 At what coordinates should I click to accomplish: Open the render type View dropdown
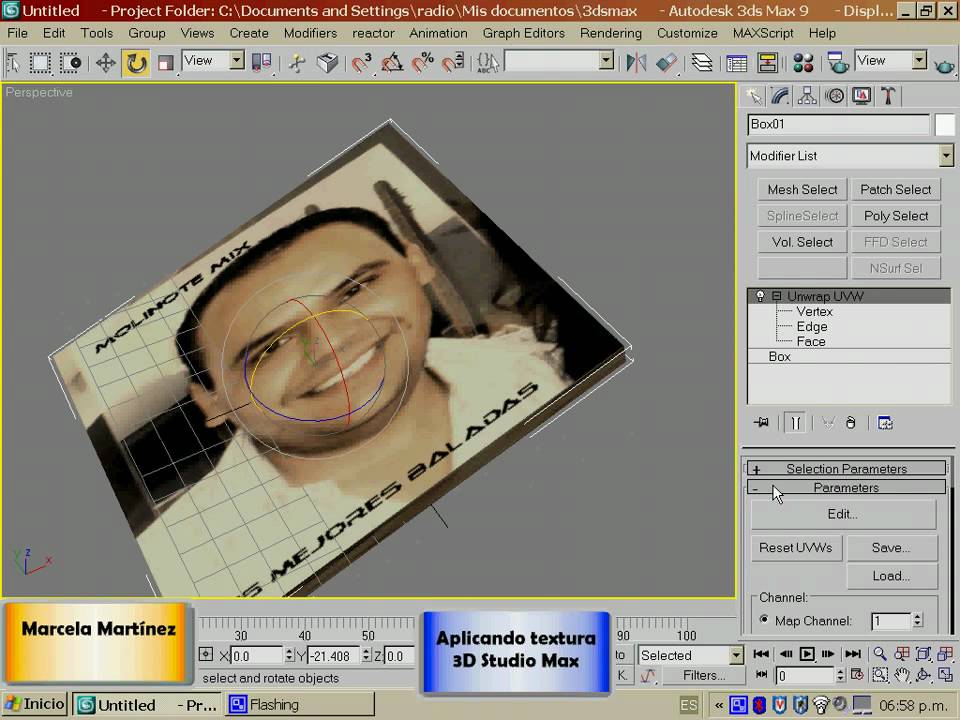point(919,60)
